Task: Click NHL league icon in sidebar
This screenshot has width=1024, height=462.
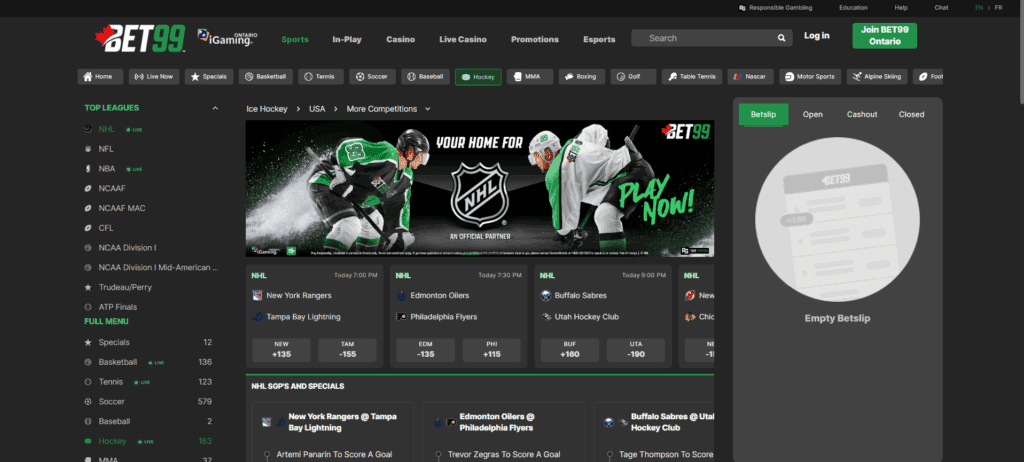Action: (x=88, y=129)
